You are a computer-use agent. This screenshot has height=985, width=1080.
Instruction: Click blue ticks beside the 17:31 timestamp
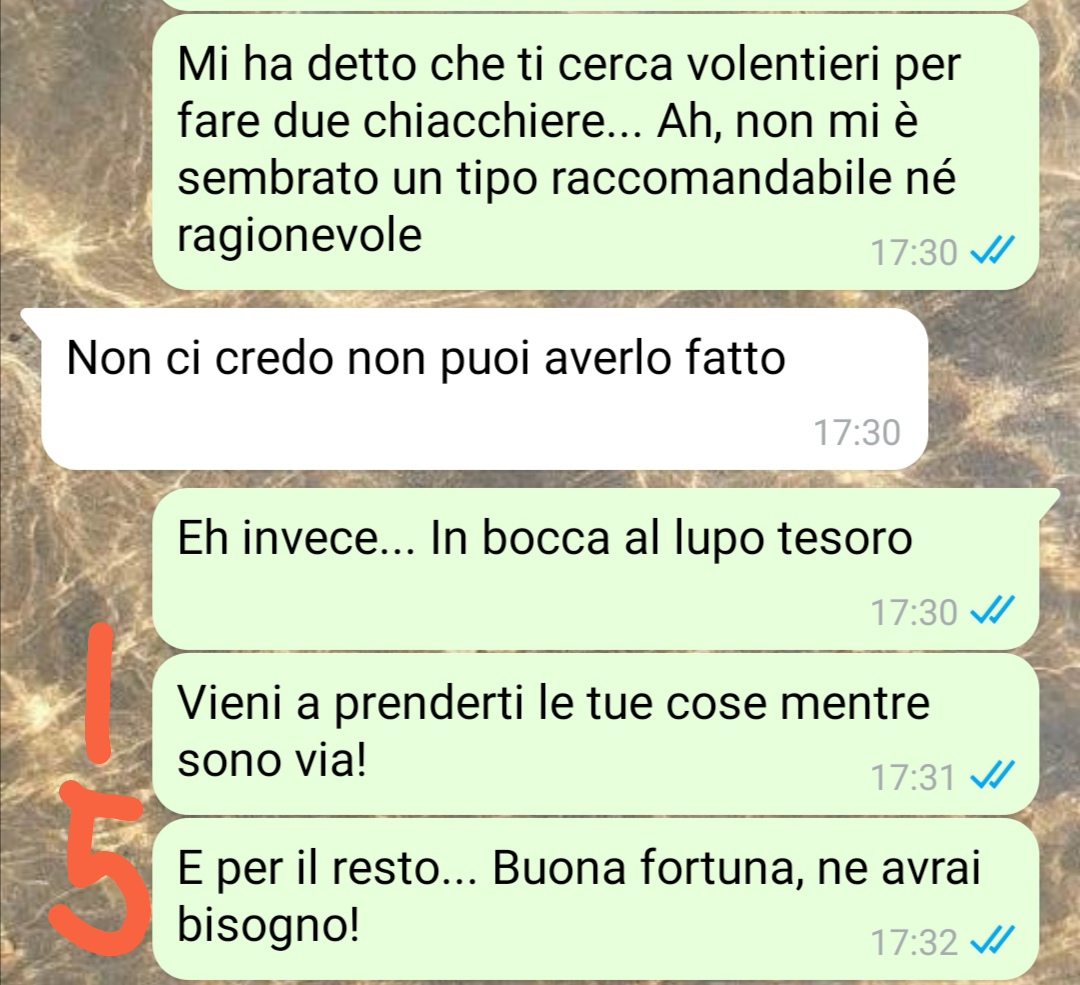point(993,777)
